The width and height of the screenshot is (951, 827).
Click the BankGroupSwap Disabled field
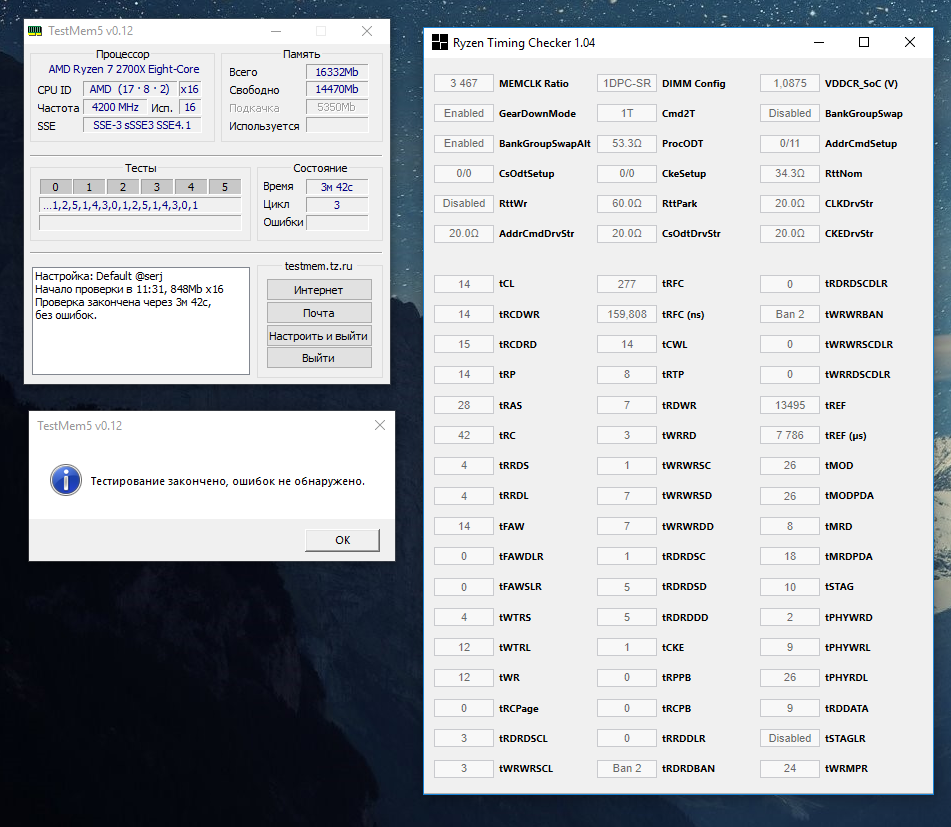point(790,113)
